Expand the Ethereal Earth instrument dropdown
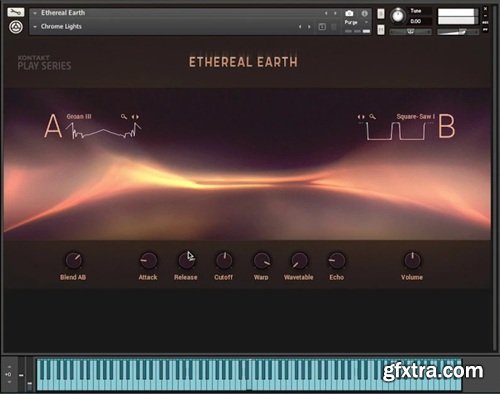500x394 pixels. [35, 13]
